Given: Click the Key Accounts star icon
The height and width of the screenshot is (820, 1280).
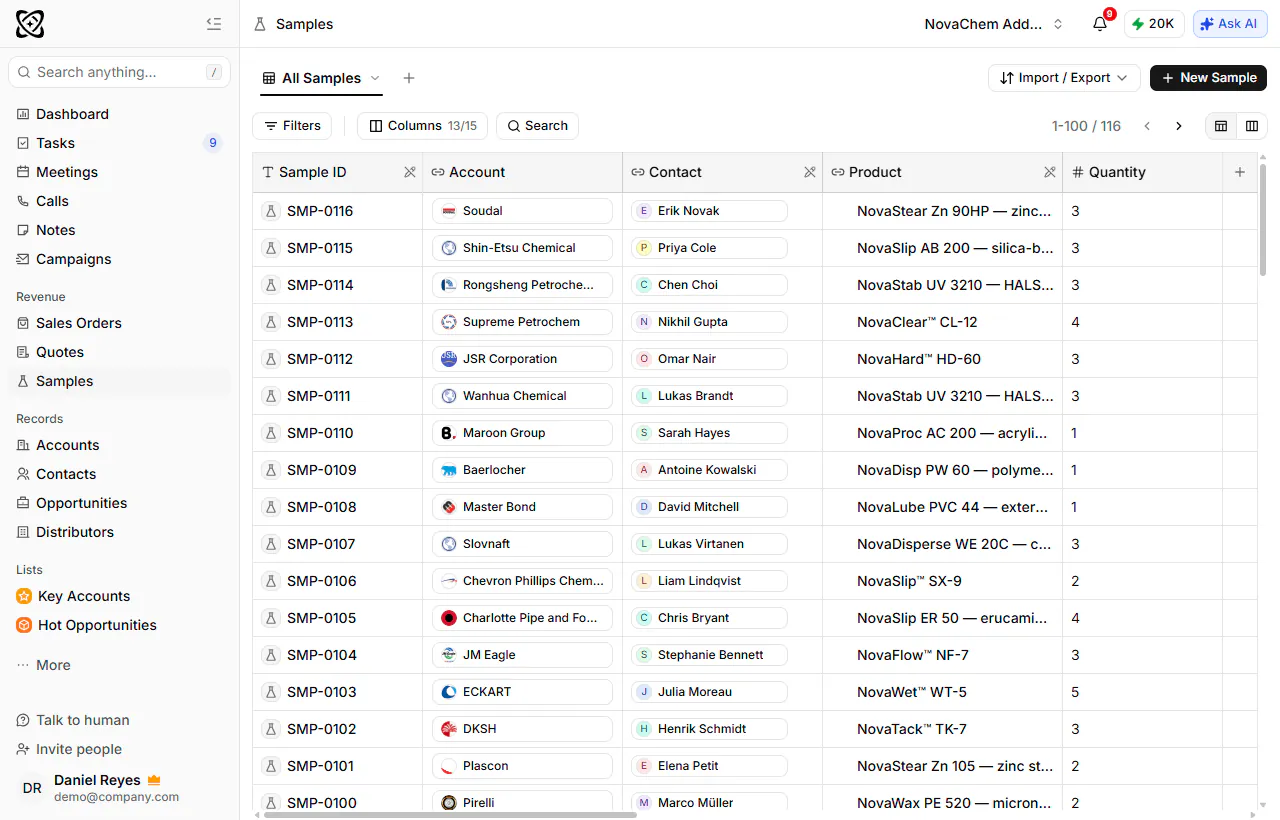Looking at the screenshot, I should 24,596.
